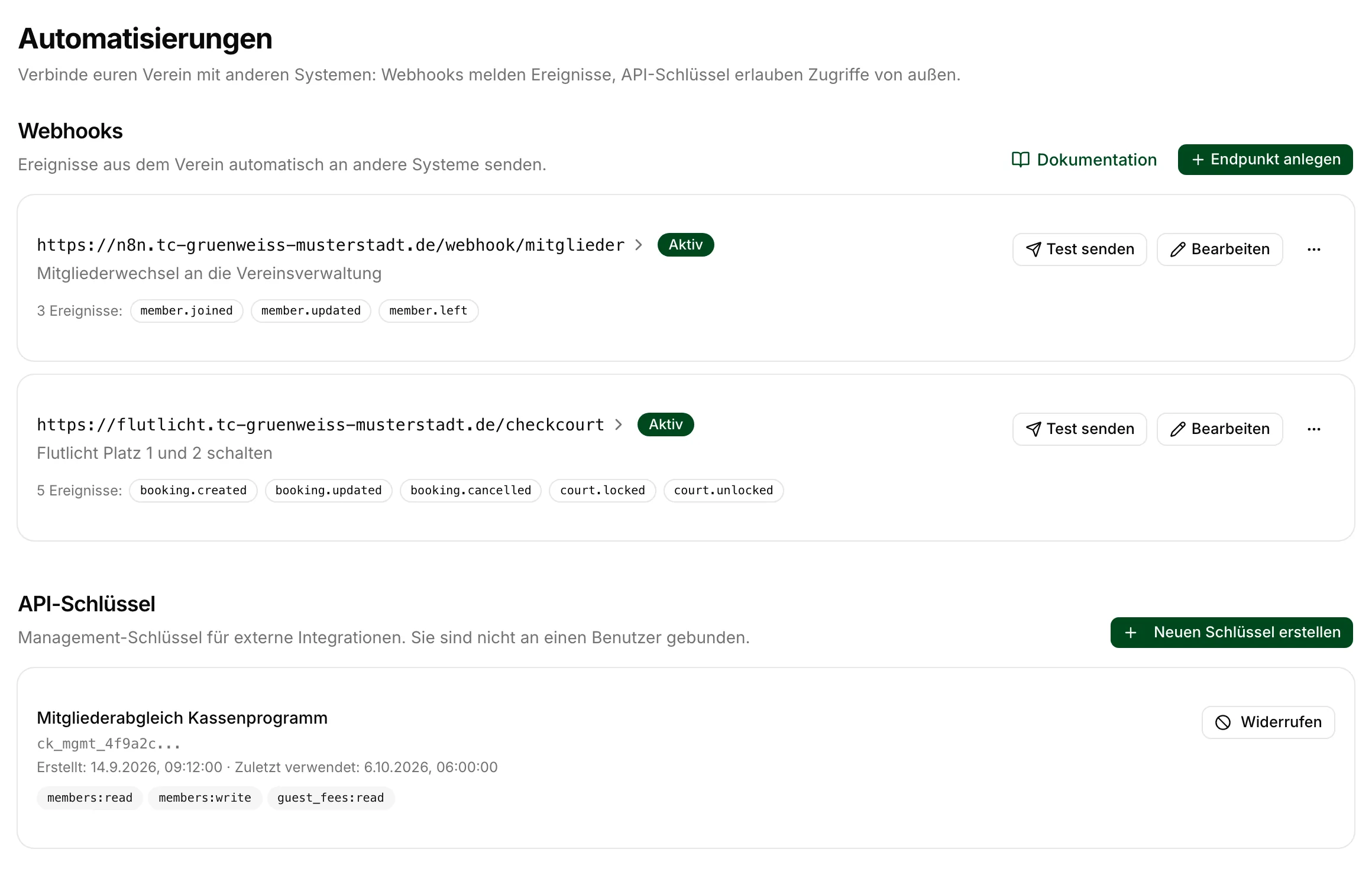Select the member.updated event tag
This screenshot has height=875, width=1372.
(310, 311)
